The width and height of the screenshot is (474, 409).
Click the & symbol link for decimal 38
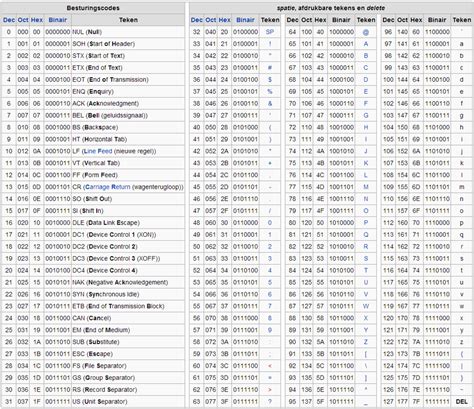click(x=270, y=104)
